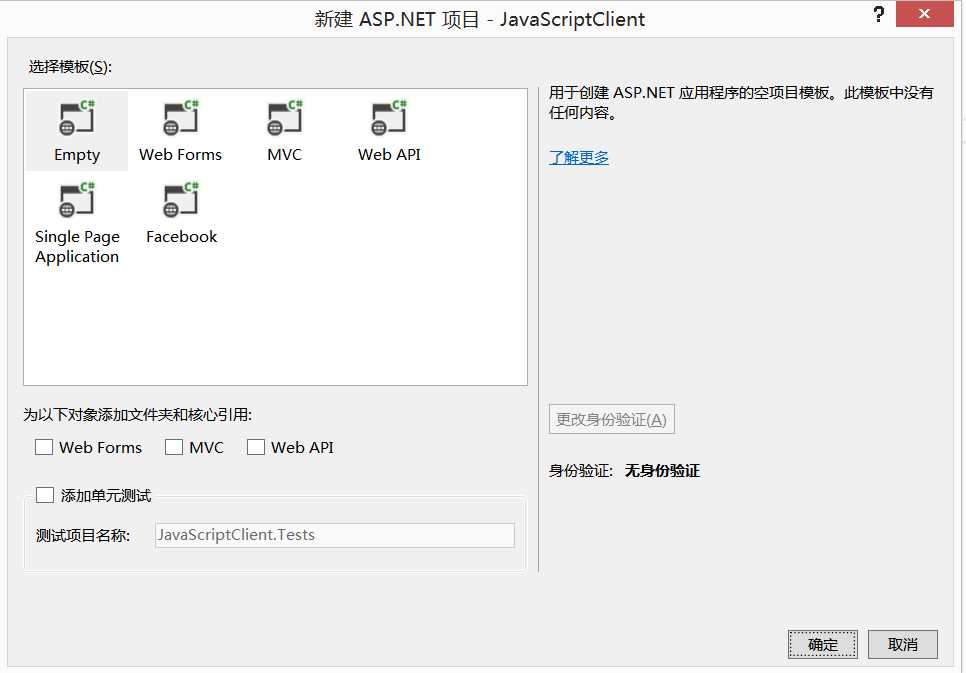Click the 选择模板(S) label
The height and width of the screenshot is (673, 966).
[x=70, y=67]
